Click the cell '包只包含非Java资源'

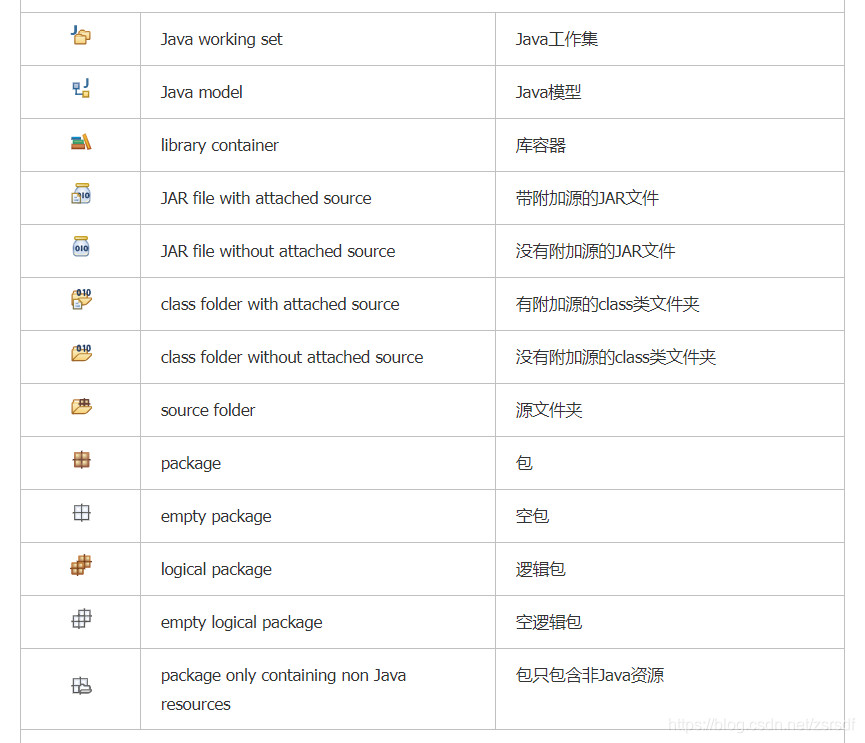pyautogui.click(x=670, y=689)
